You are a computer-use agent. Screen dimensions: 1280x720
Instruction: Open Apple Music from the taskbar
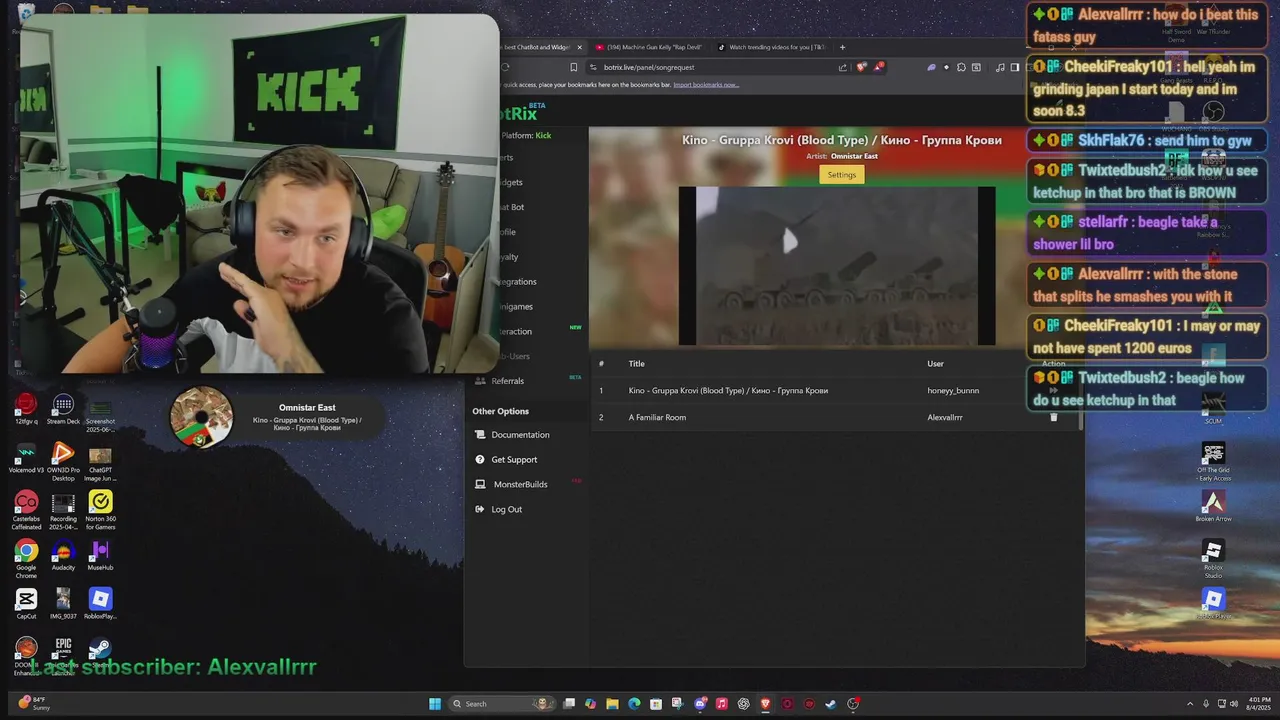(x=722, y=704)
